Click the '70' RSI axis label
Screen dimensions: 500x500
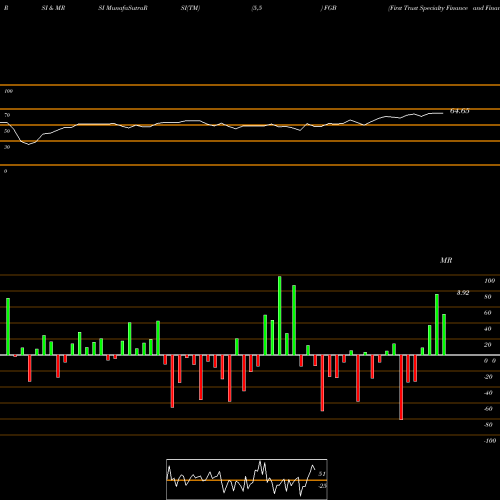(7, 115)
